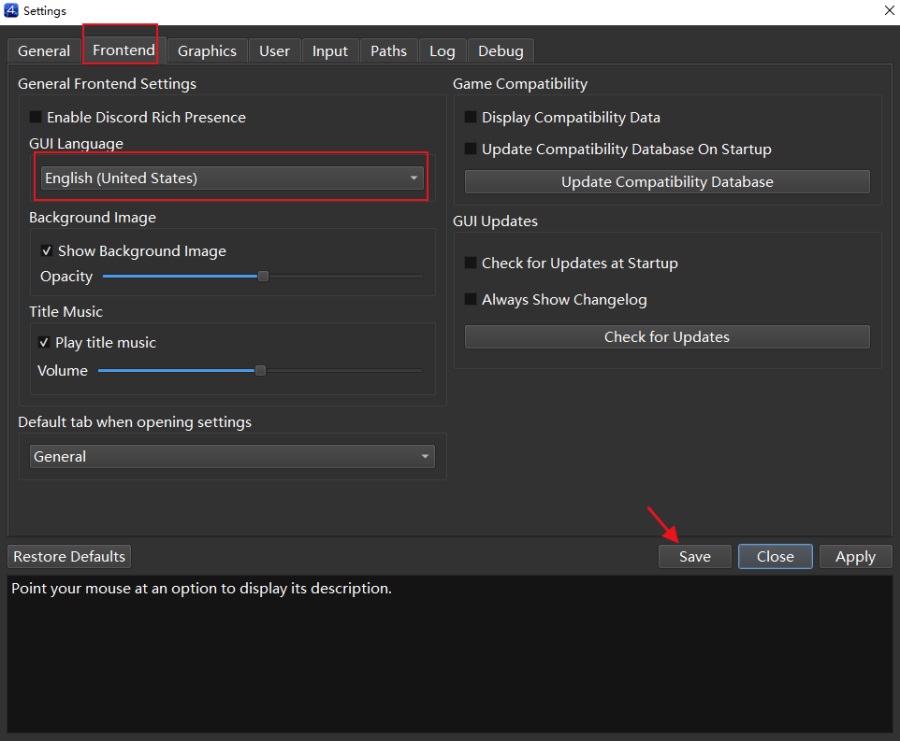Switch to the Graphics tab

tap(207, 51)
